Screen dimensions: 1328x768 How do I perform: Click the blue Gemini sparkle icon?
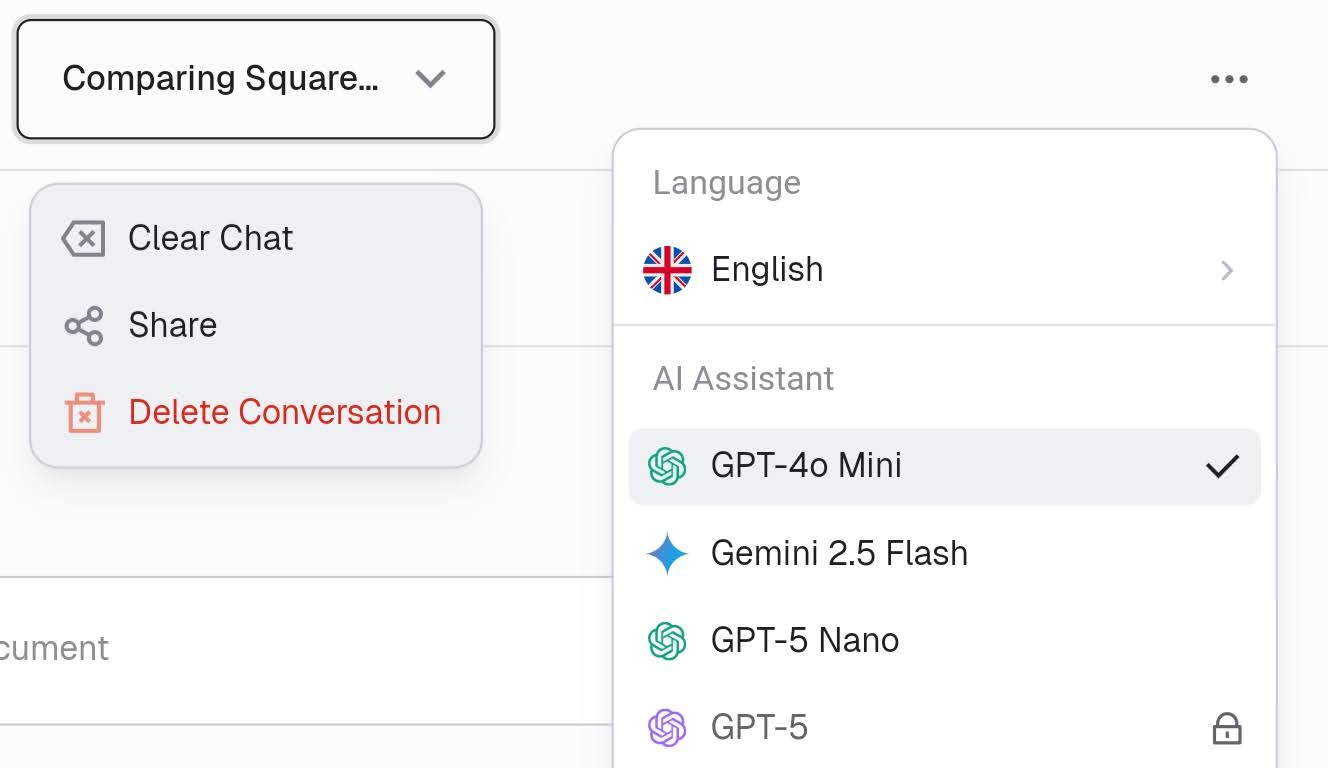point(667,553)
